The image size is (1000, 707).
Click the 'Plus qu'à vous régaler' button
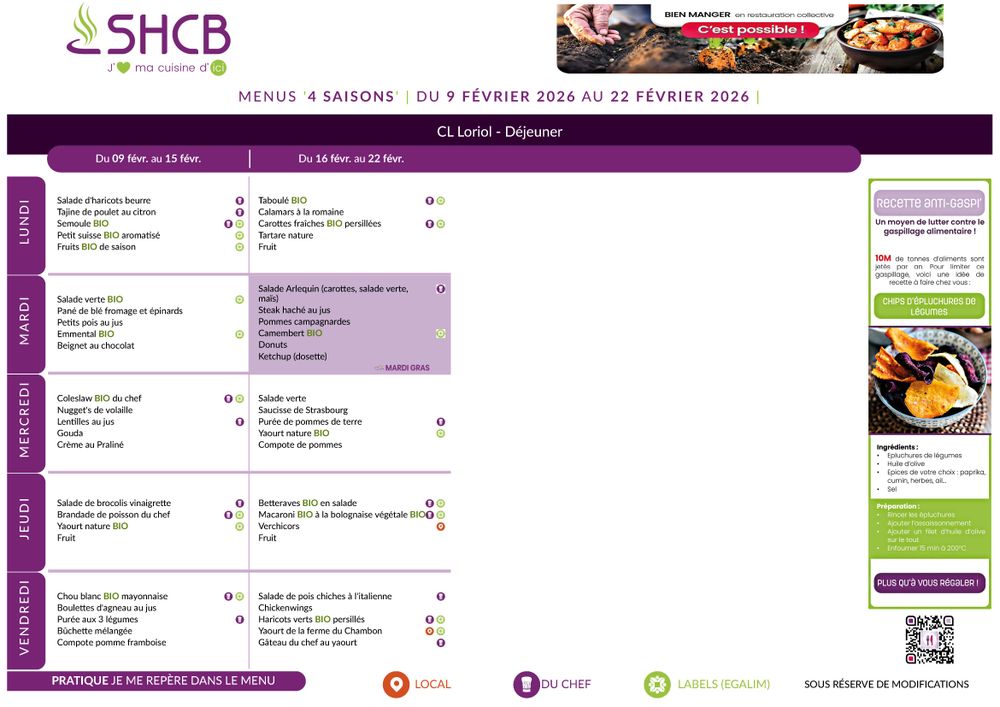coord(929,582)
